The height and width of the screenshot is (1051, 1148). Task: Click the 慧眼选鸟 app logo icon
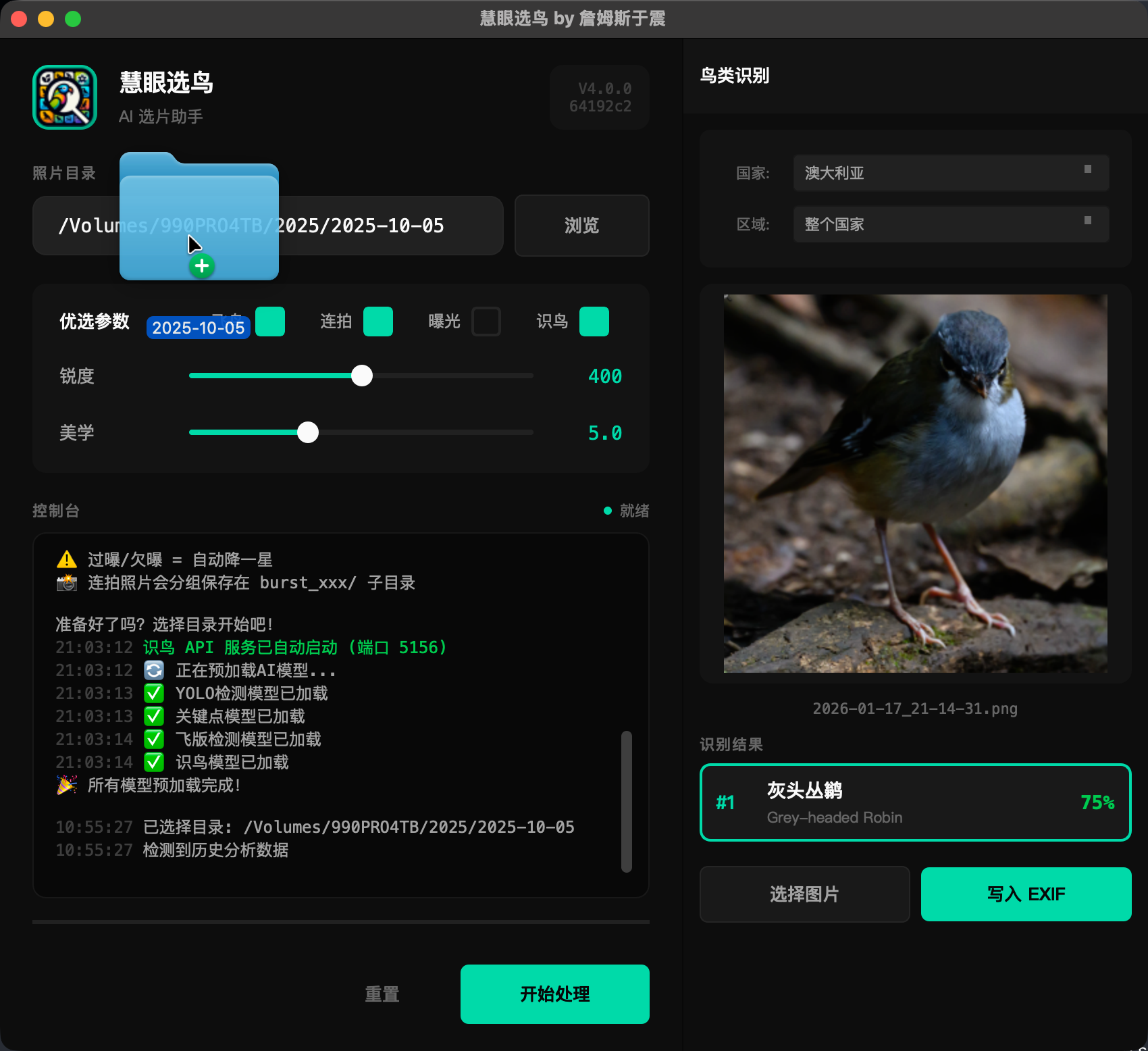click(64, 97)
